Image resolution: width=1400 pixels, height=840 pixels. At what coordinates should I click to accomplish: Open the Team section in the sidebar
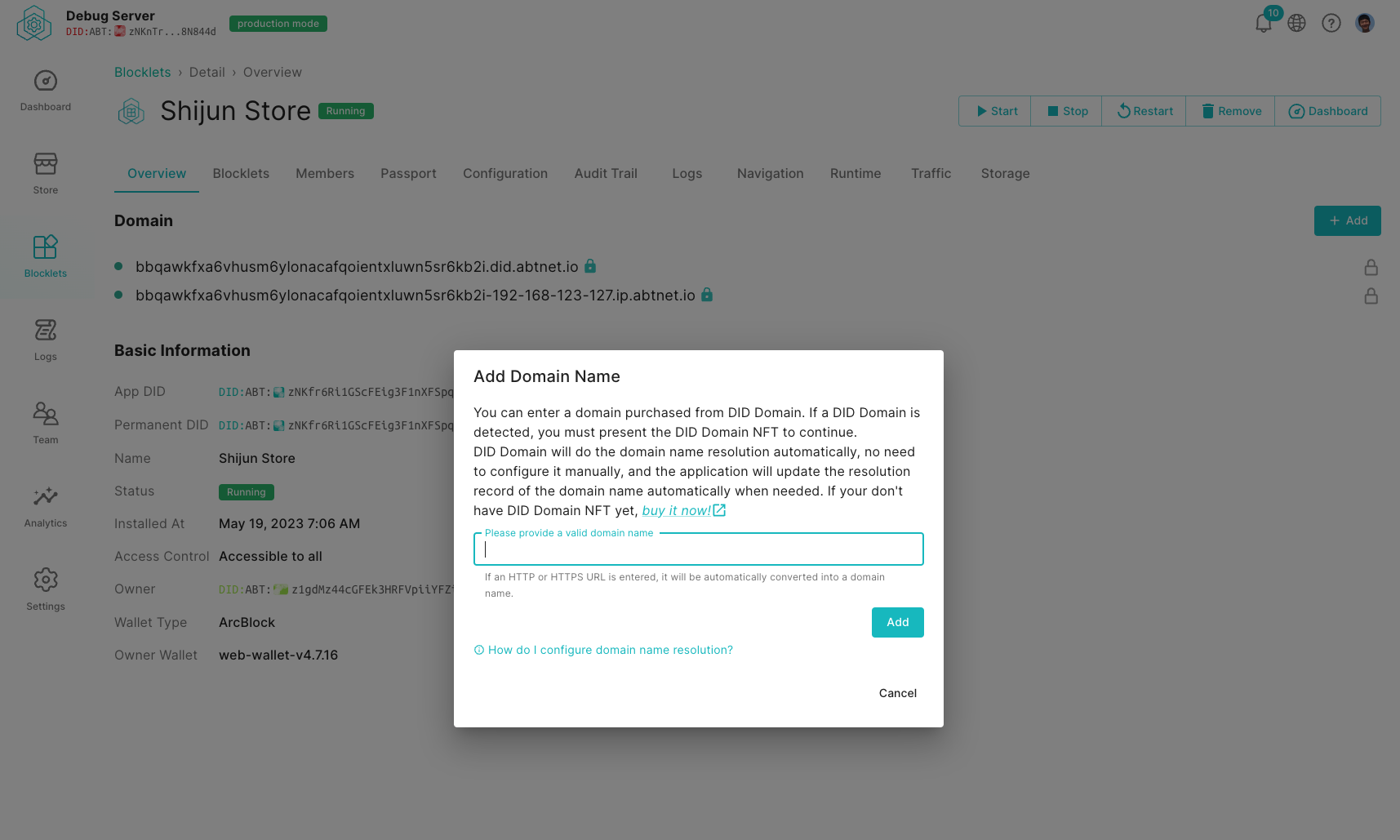(x=45, y=423)
